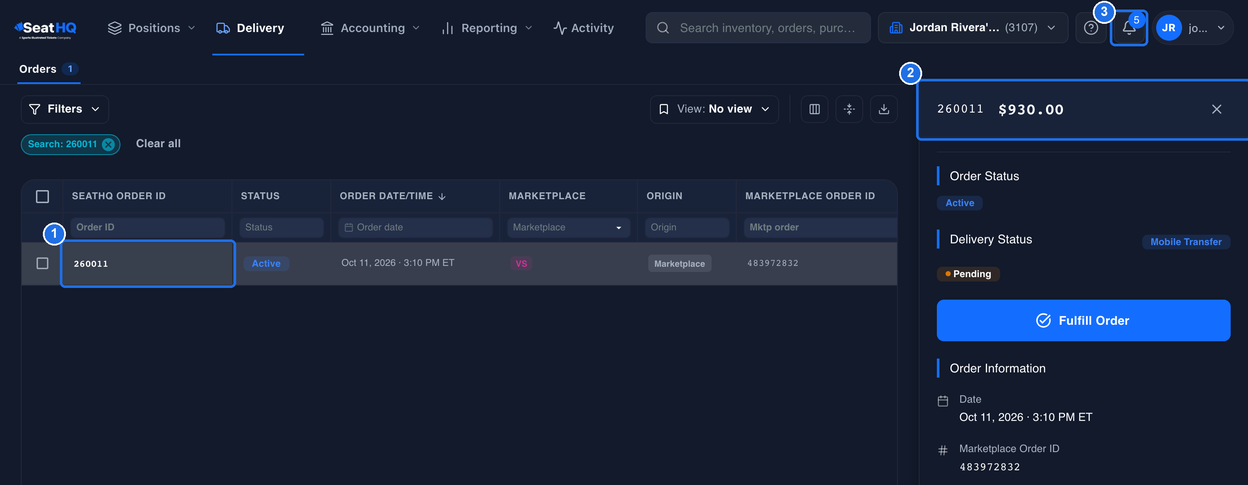Expand the Jordan Rivera account switcher
This screenshot has height=485, width=1248.
click(x=972, y=28)
